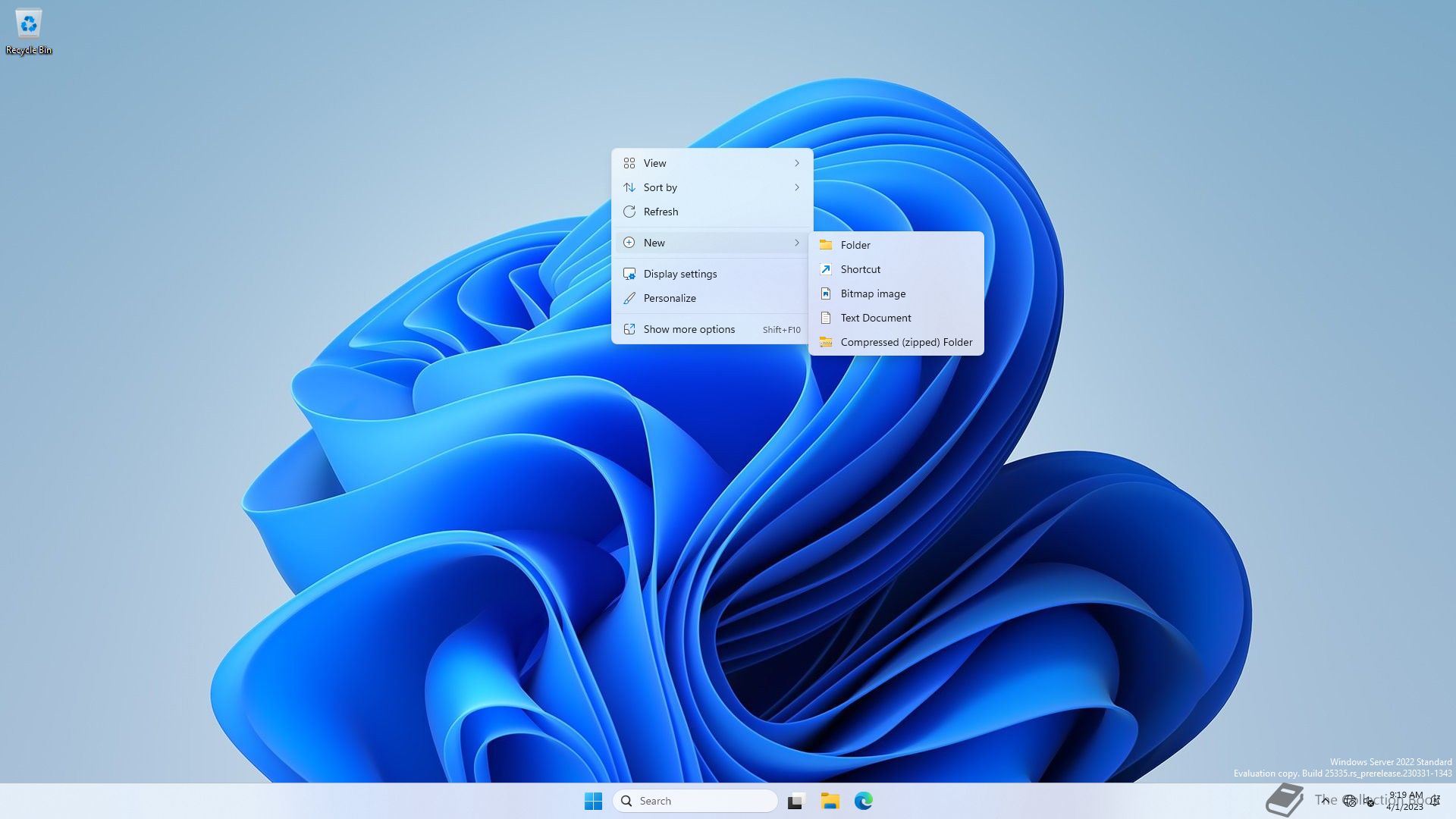
Task: Create a Compressed (zipped) Folder
Action: (x=896, y=342)
